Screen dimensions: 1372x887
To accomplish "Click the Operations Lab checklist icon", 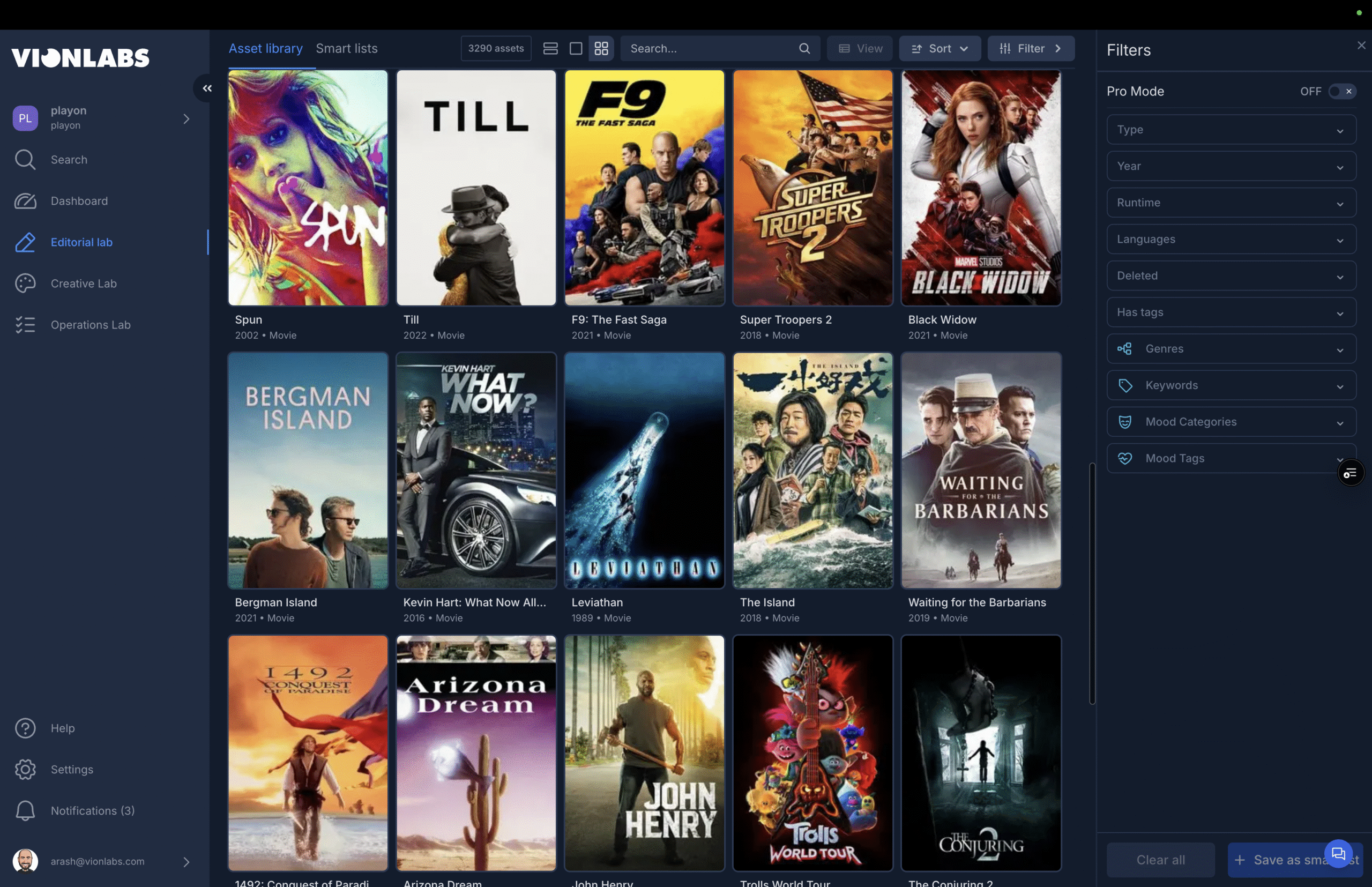I will pos(25,325).
